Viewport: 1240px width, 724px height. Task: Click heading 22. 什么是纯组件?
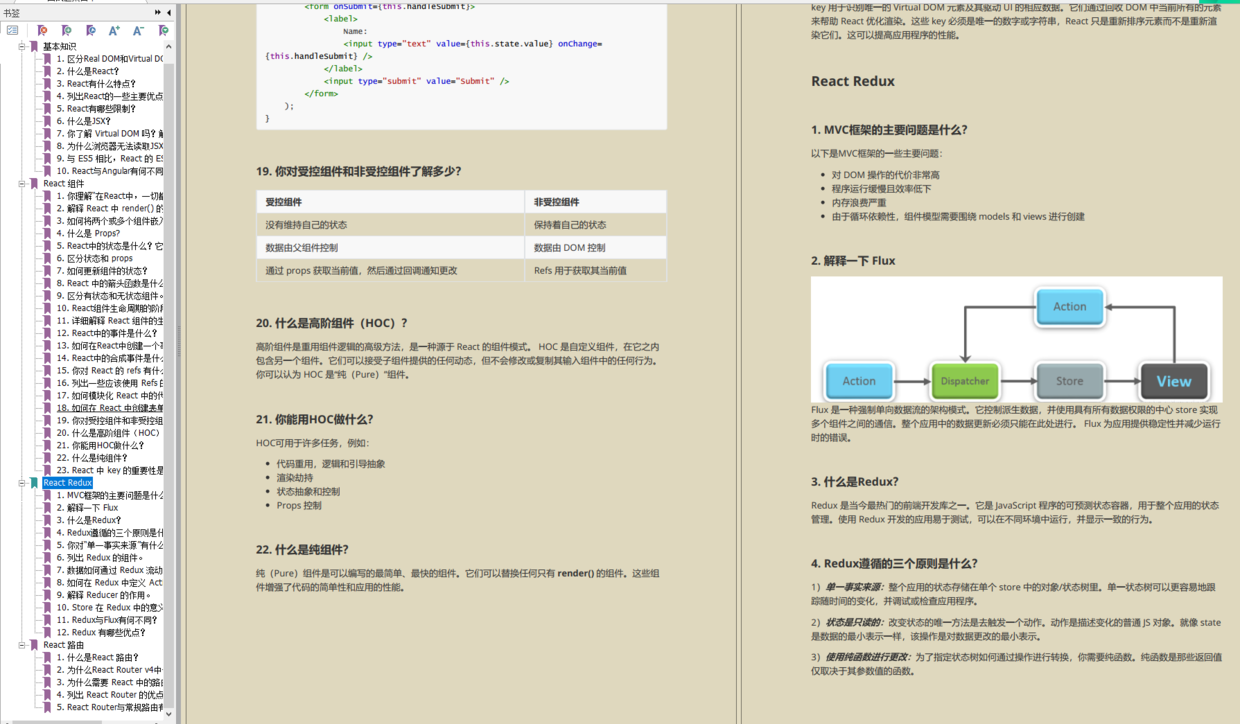tap(302, 549)
